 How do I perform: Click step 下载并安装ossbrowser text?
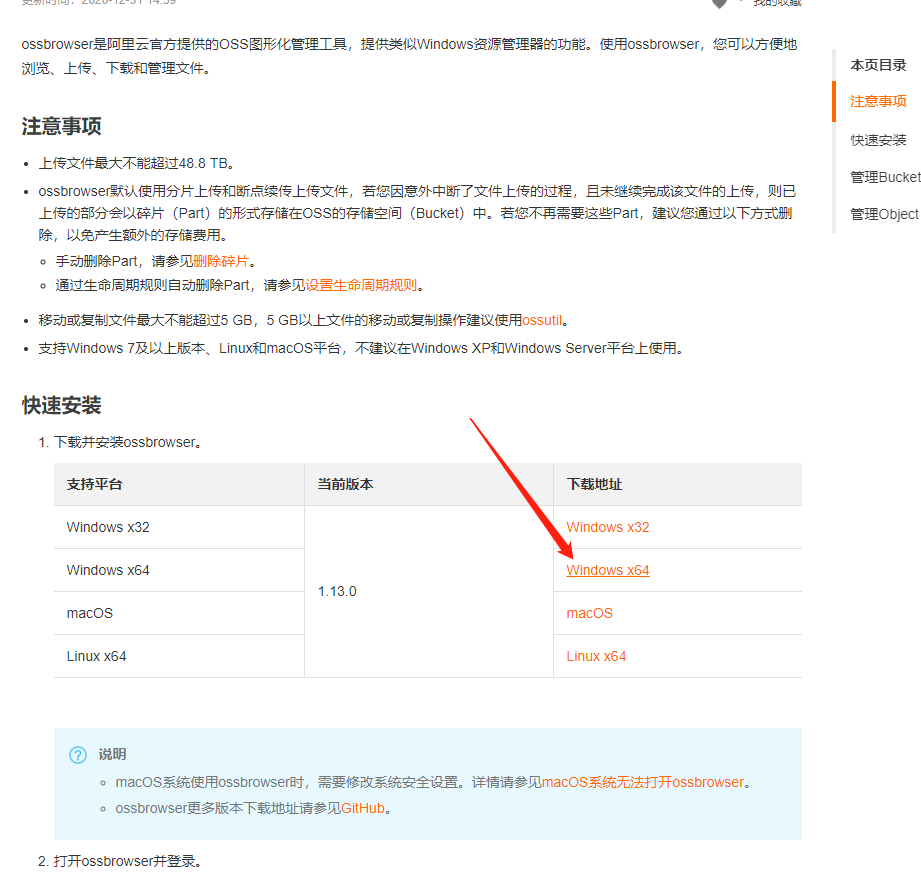127,442
